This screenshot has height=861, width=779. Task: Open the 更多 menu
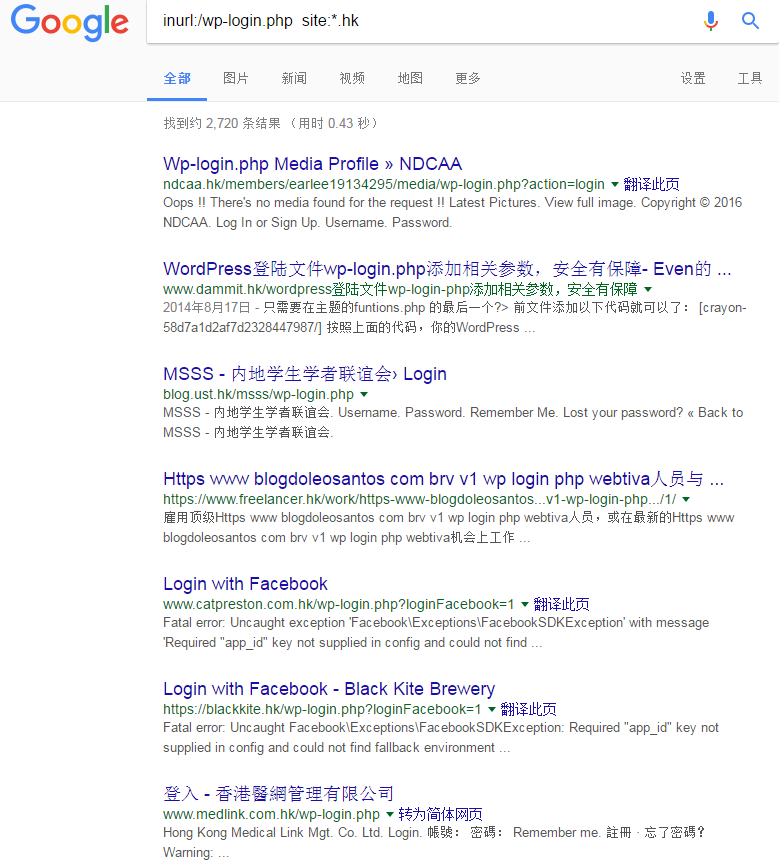468,79
